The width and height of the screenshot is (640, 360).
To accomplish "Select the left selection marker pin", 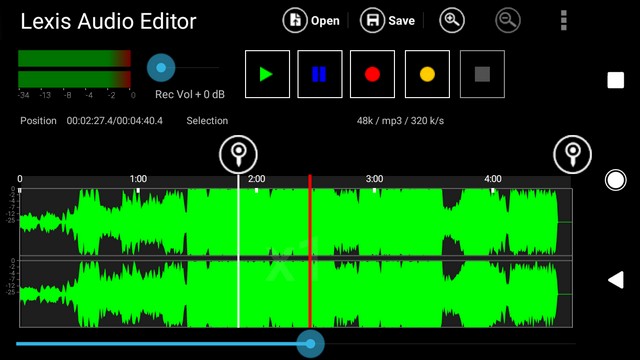I will (x=238, y=155).
